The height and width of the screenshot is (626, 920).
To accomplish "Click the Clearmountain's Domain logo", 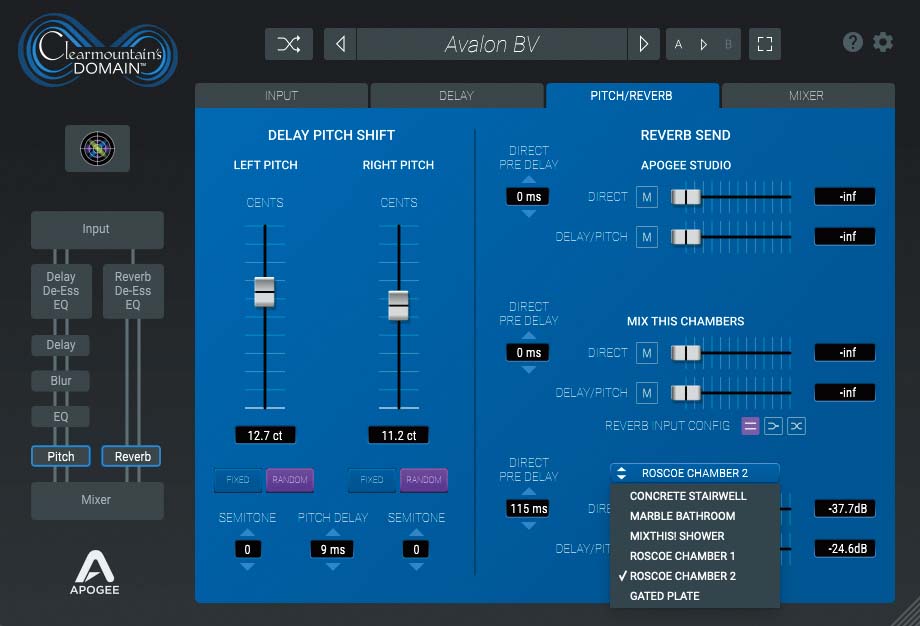I will (97, 52).
